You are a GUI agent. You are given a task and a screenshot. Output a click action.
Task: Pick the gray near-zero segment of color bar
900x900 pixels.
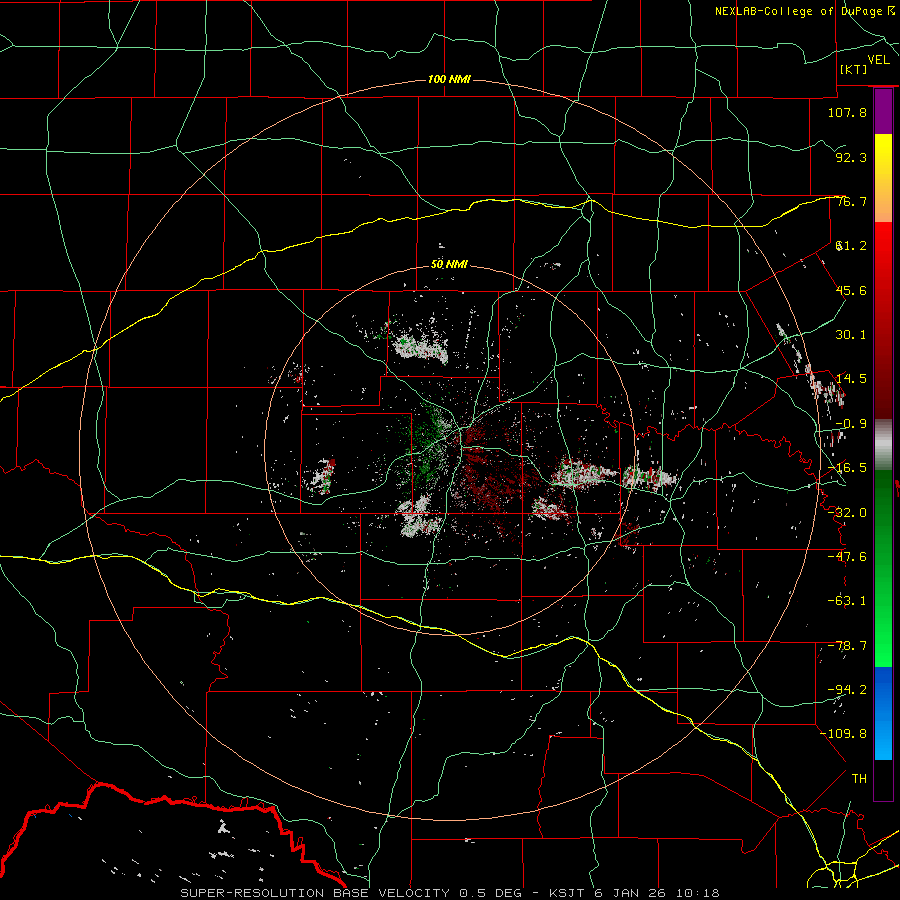(883, 445)
